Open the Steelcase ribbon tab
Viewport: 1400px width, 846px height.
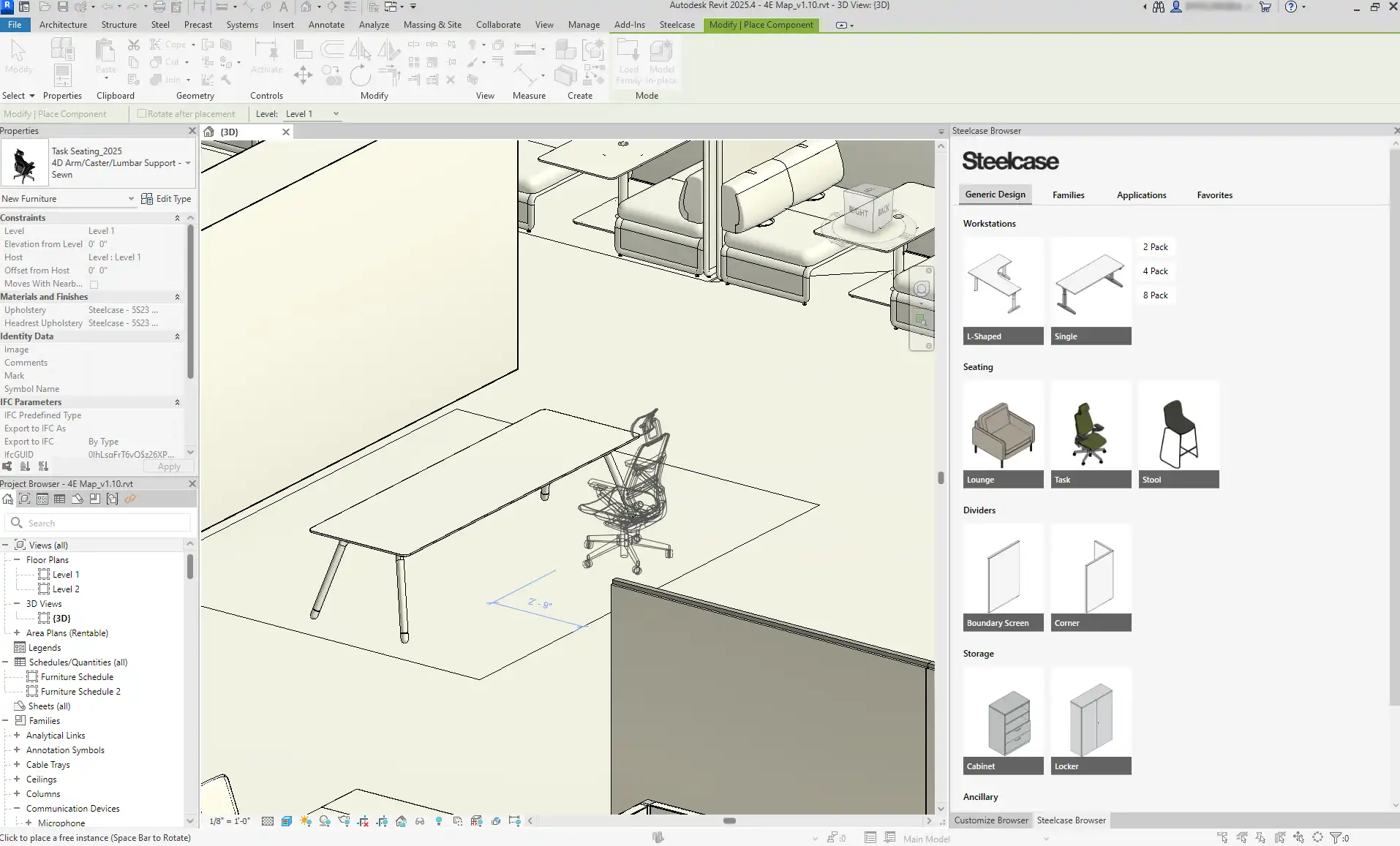pyautogui.click(x=677, y=25)
